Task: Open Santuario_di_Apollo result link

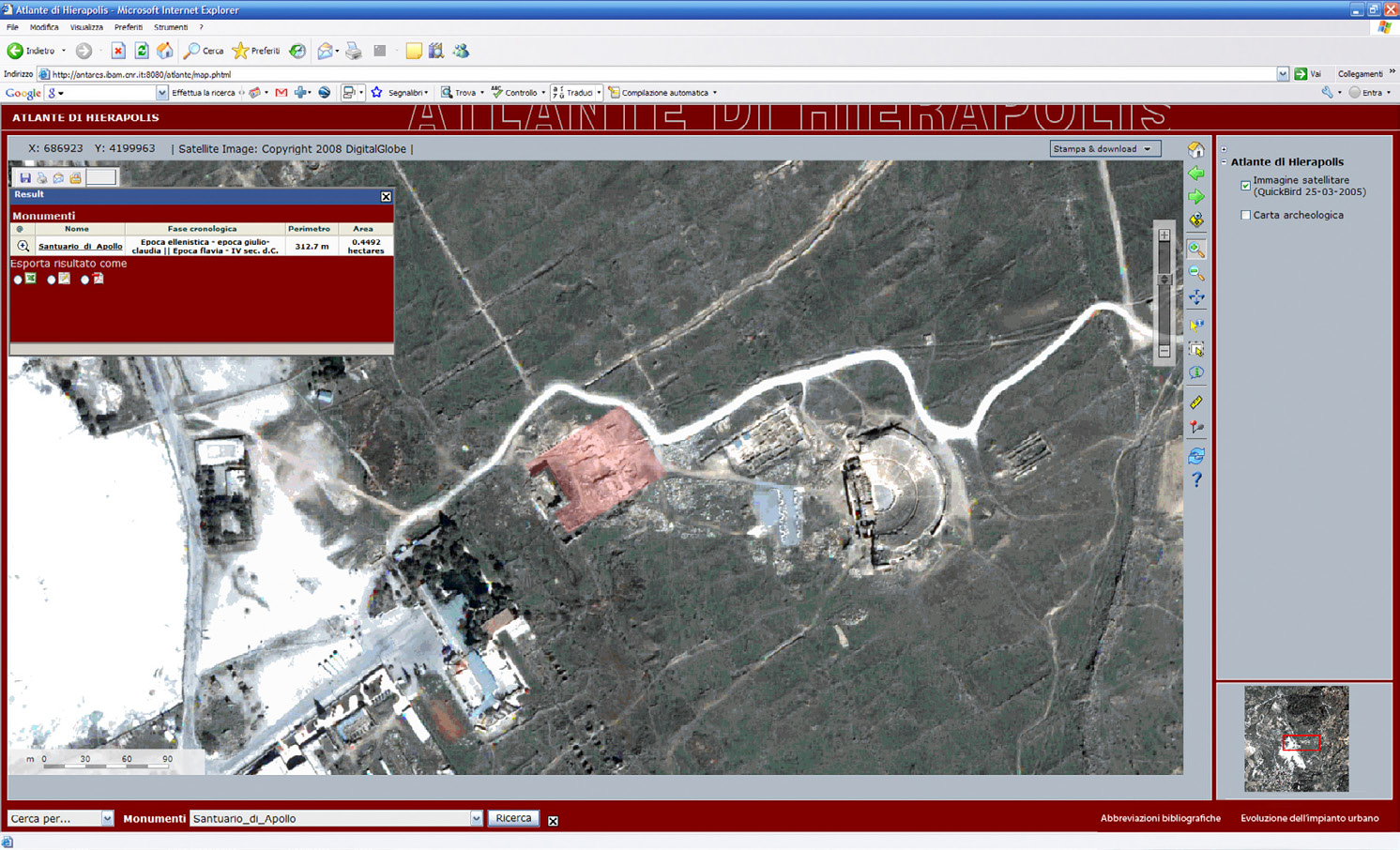Action: (x=80, y=247)
